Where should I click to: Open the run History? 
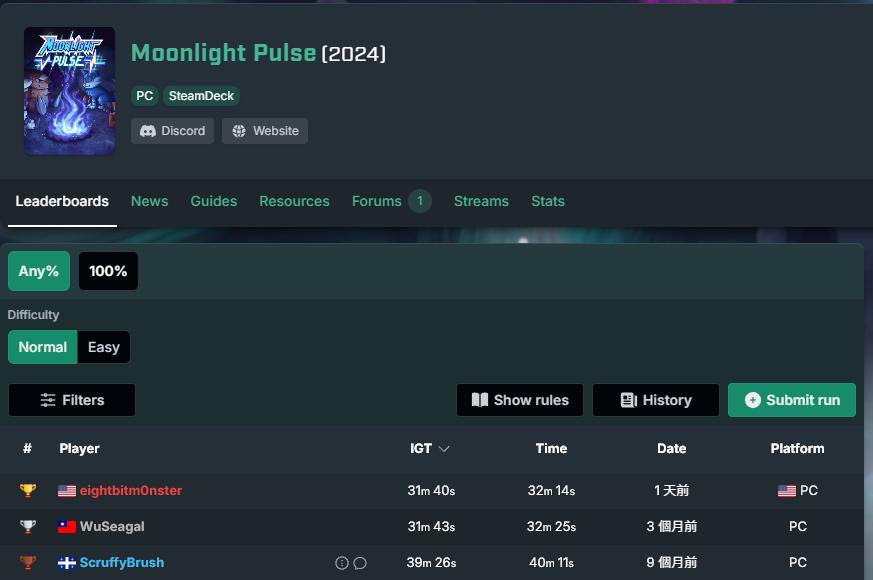[656, 400]
